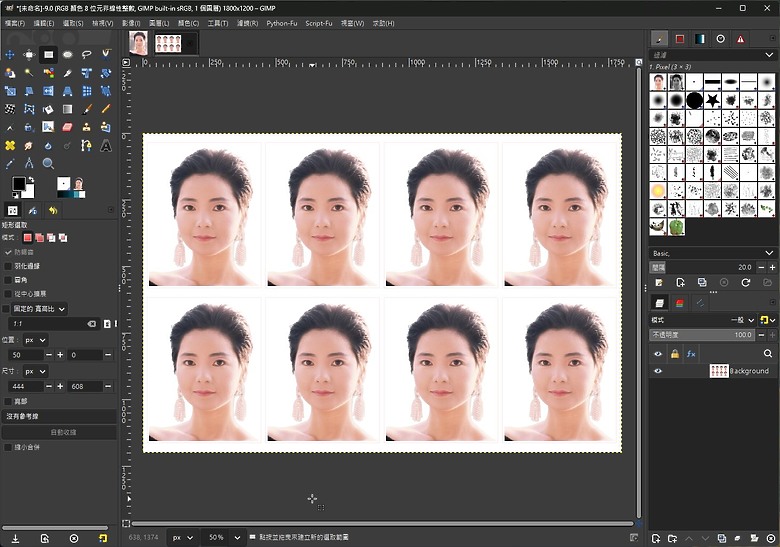
Task: Refresh the brushes list
Action: (745, 282)
